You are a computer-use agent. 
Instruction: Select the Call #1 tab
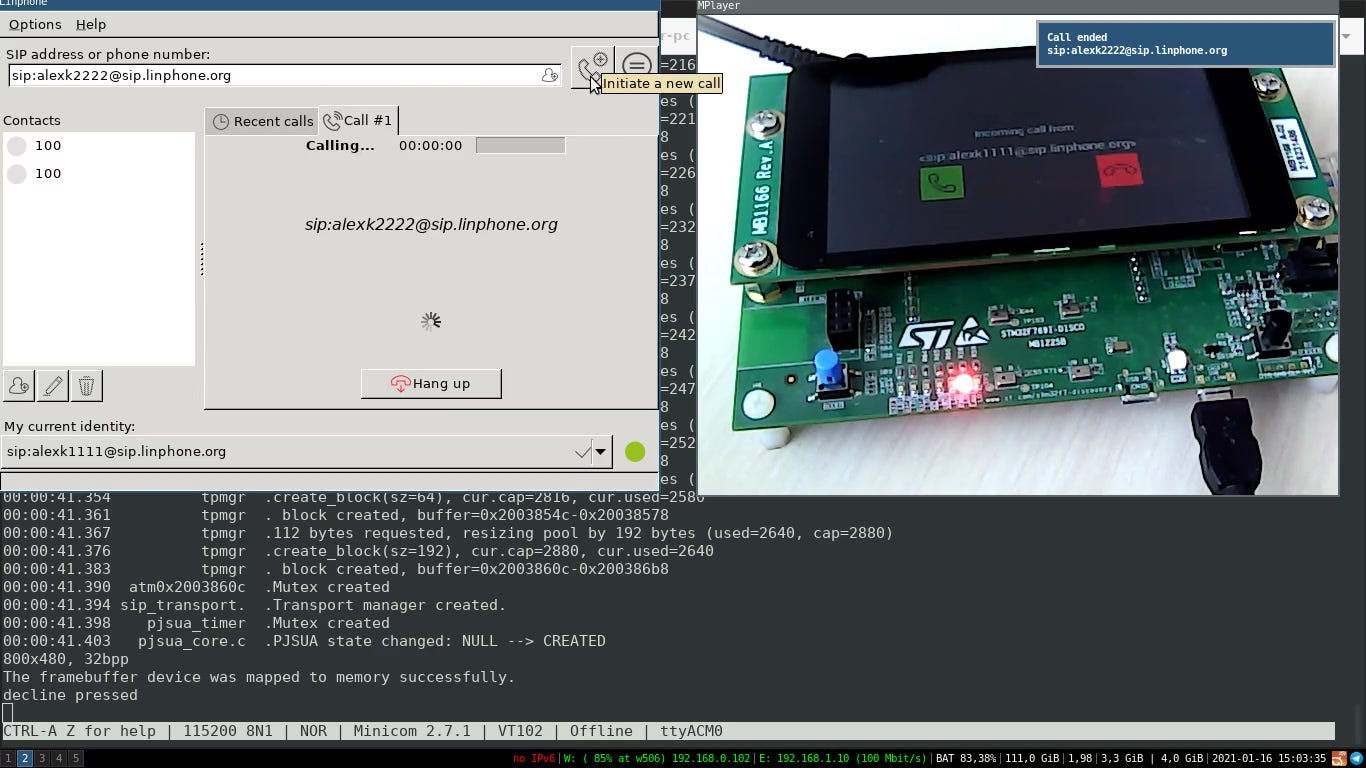pyautogui.click(x=358, y=120)
